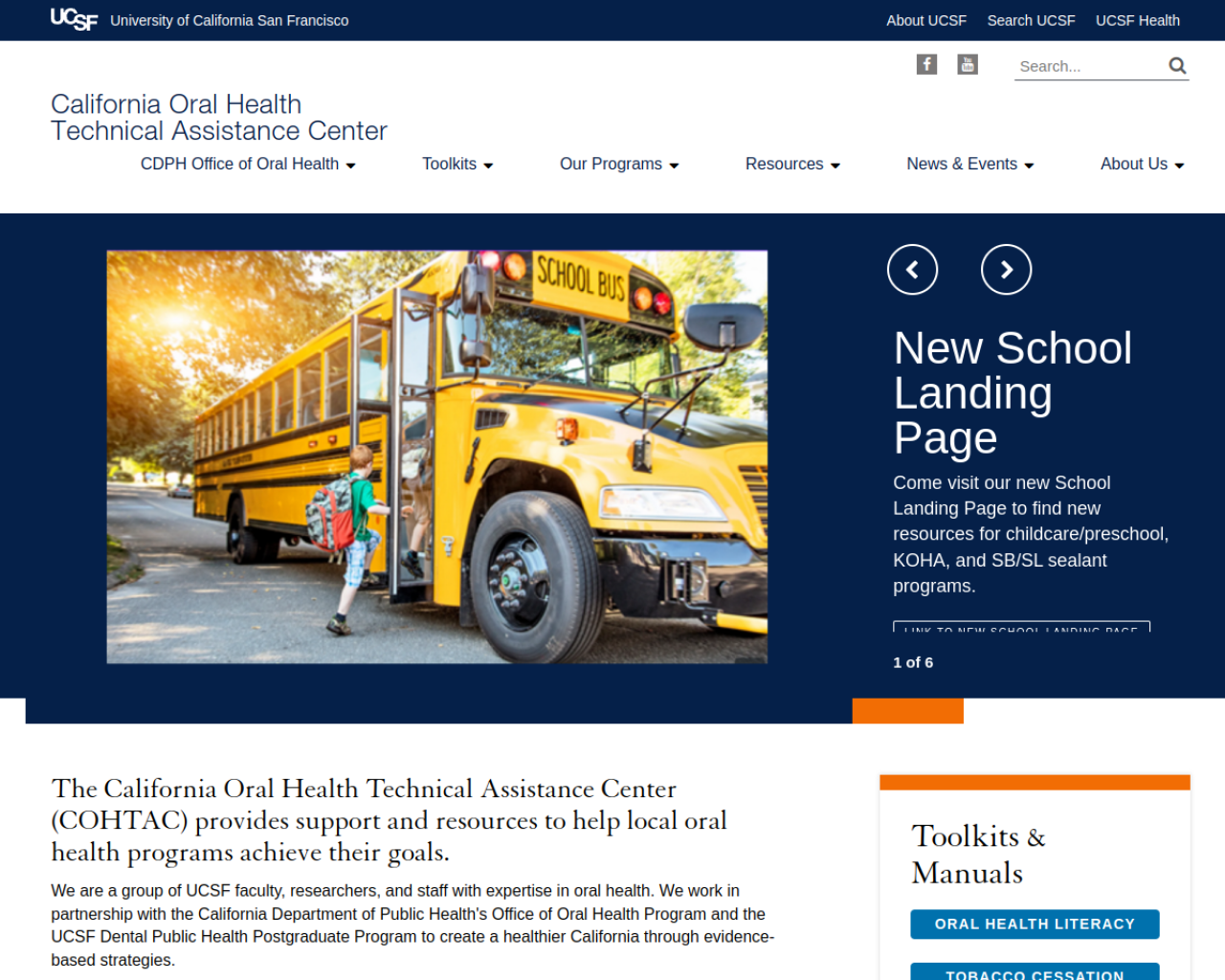The image size is (1225, 980).
Task: Click the school bus slide image
Action: click(437, 457)
